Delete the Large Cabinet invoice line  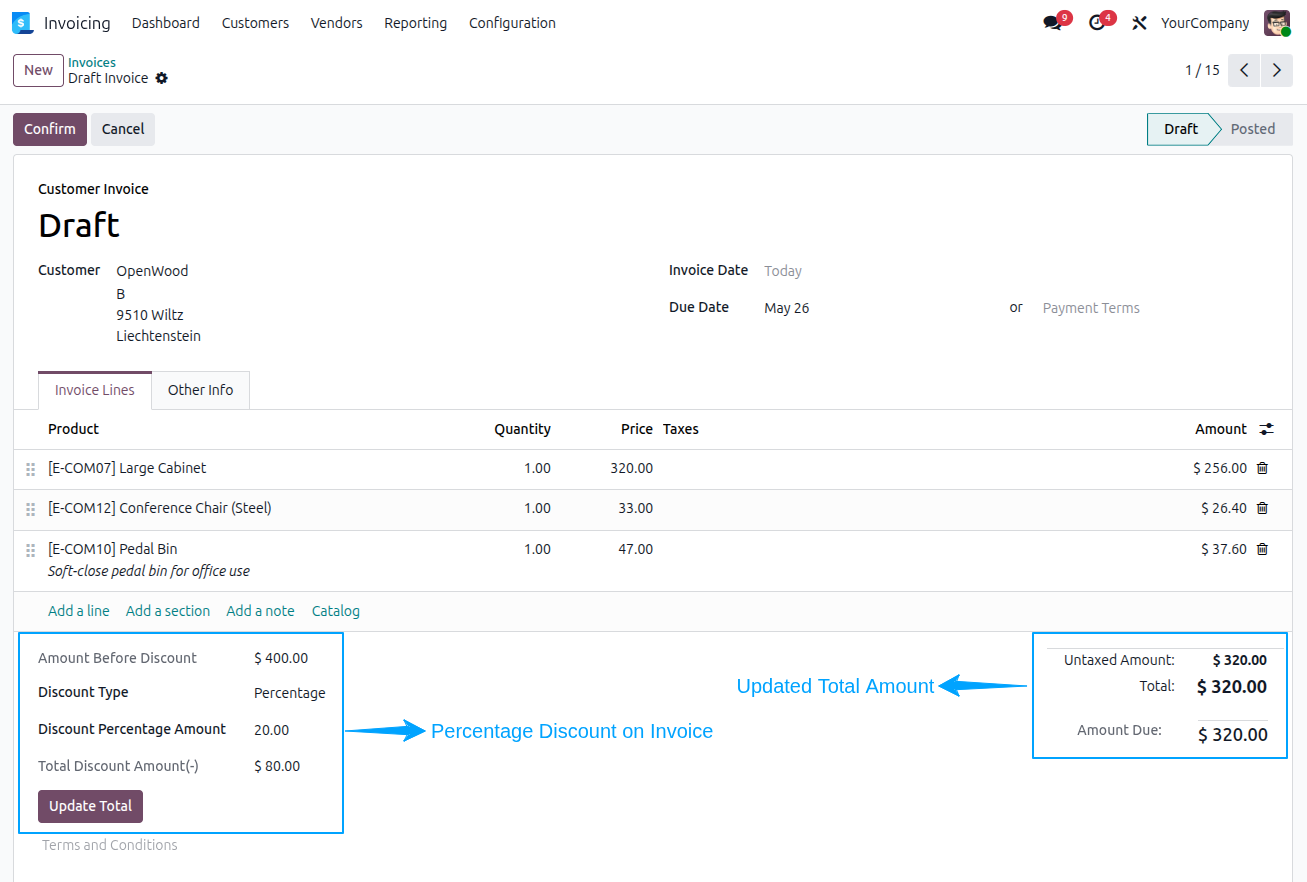click(x=1262, y=468)
